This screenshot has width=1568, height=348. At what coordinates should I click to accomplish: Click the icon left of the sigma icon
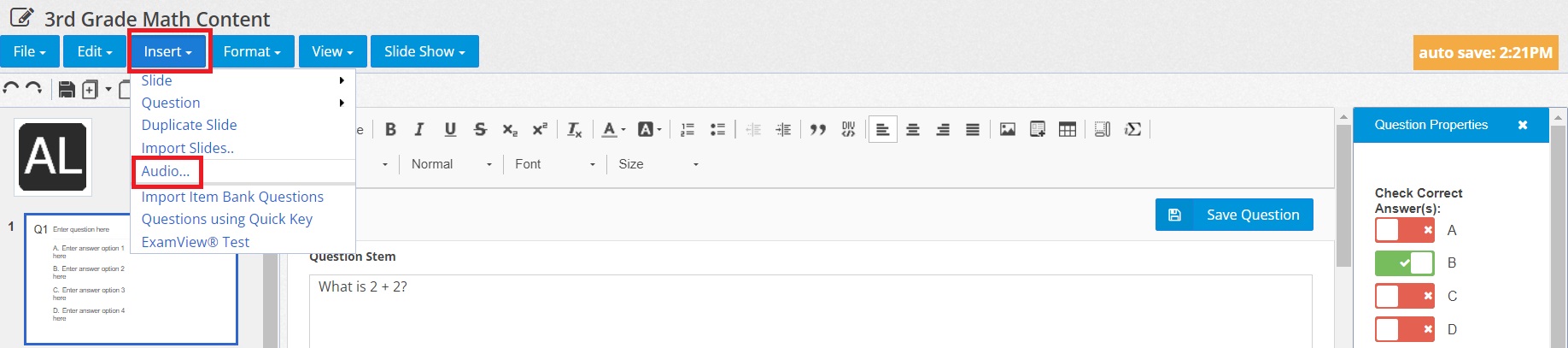tap(1103, 129)
